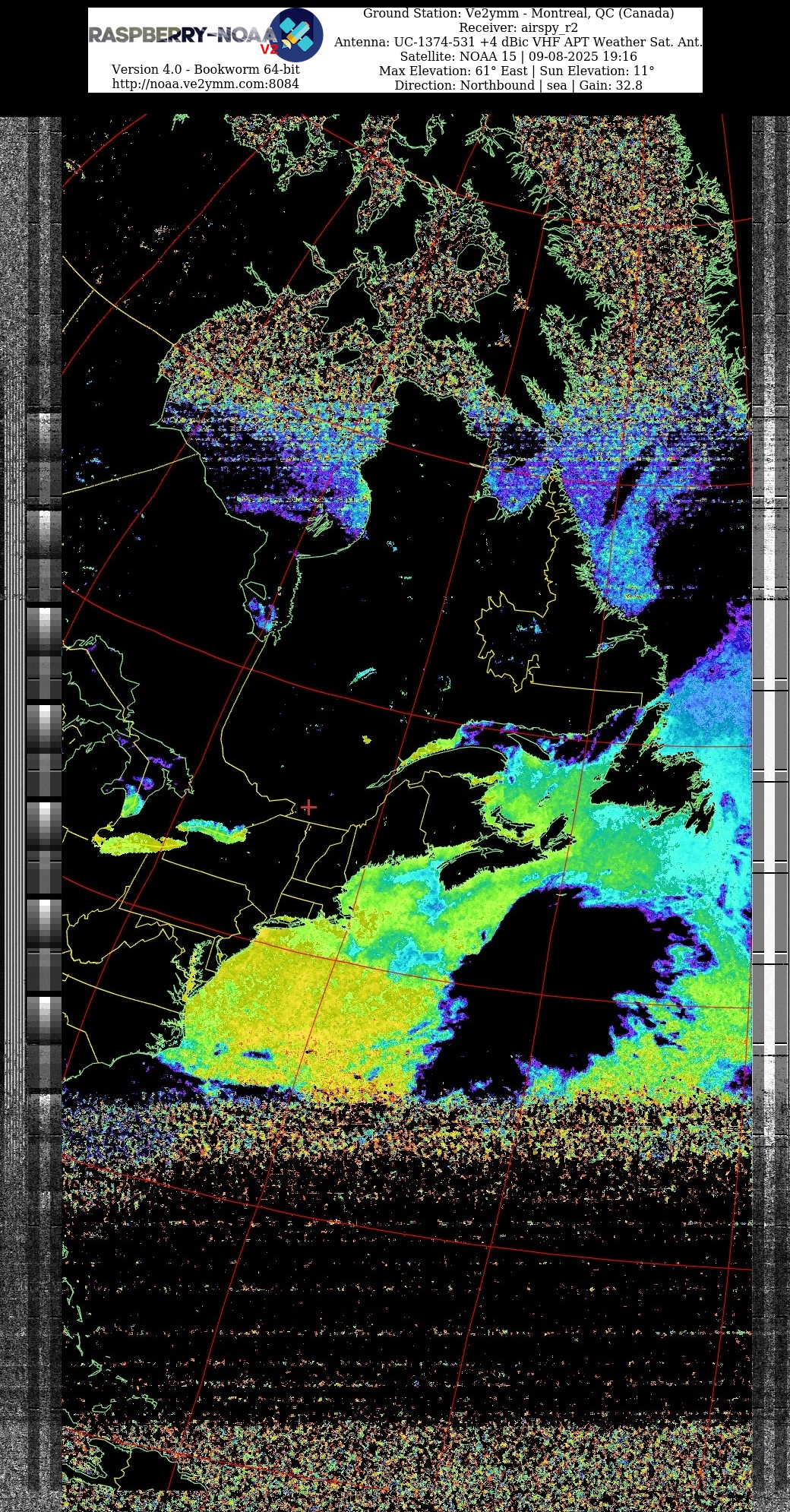The width and height of the screenshot is (790, 1512).
Task: Open the http://noaa.ve2ymm.com:8084 URL text
Action: 205,84
